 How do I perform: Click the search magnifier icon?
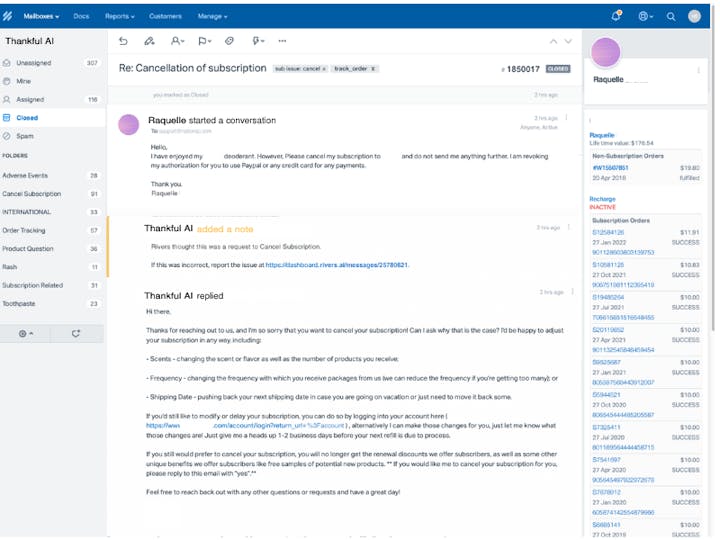click(671, 16)
